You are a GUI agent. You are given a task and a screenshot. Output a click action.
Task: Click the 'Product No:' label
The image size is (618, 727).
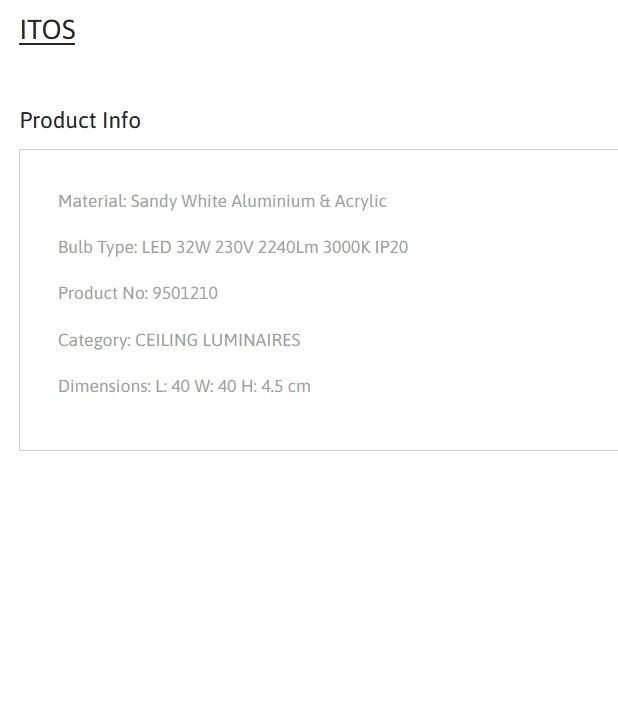[103, 293]
